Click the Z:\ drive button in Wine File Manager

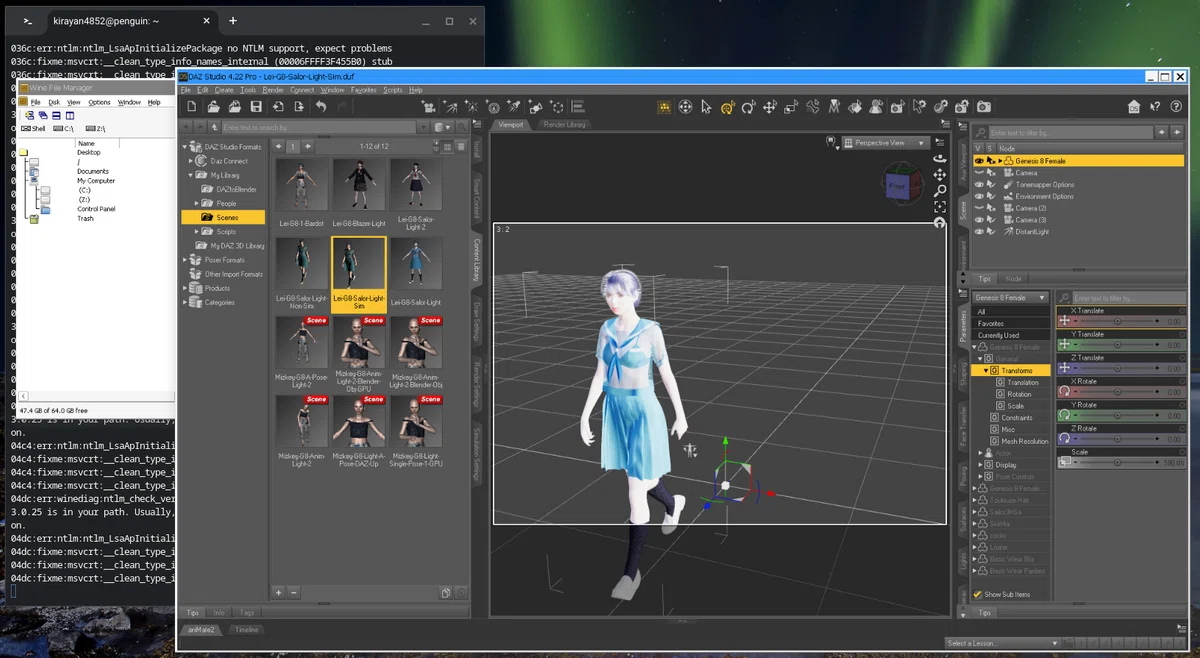pos(95,128)
